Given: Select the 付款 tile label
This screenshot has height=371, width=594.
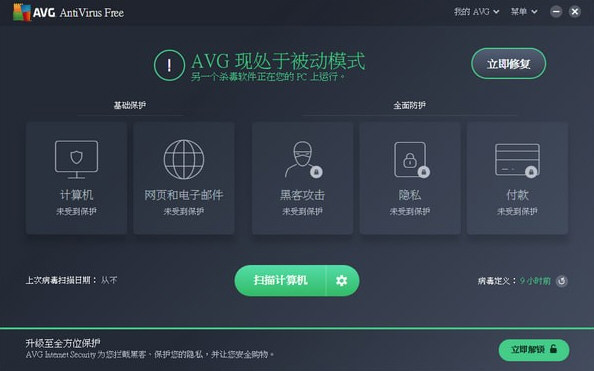Looking at the screenshot, I should coord(517,195).
